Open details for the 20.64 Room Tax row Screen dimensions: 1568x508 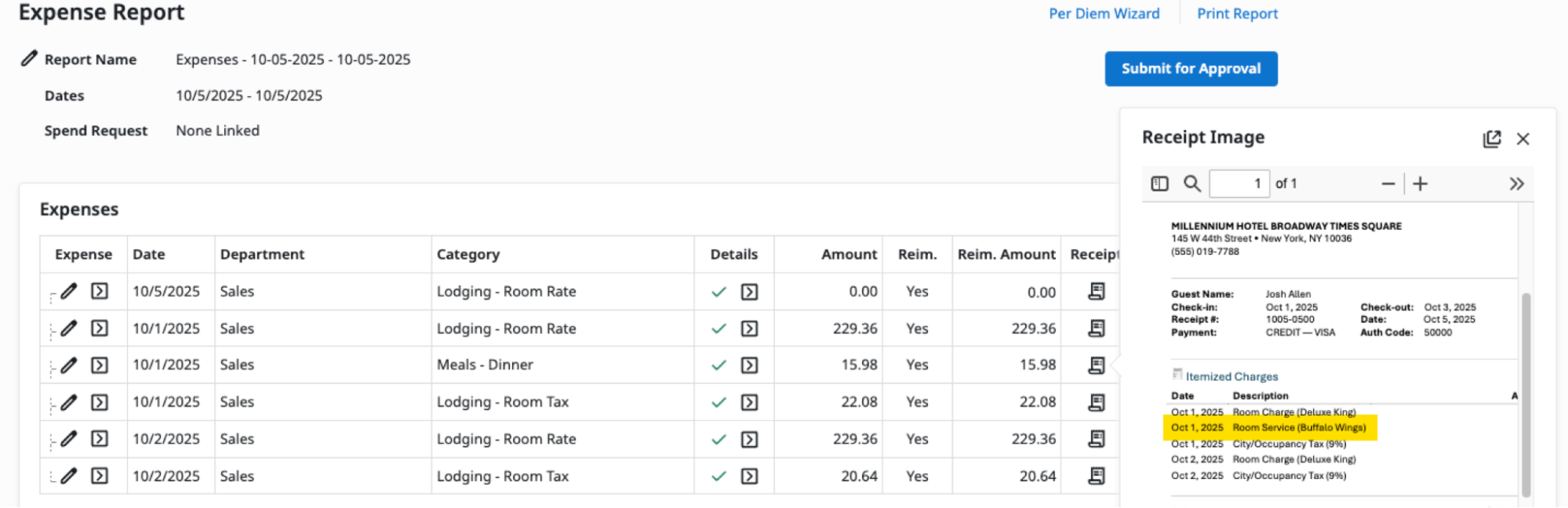[749, 476]
